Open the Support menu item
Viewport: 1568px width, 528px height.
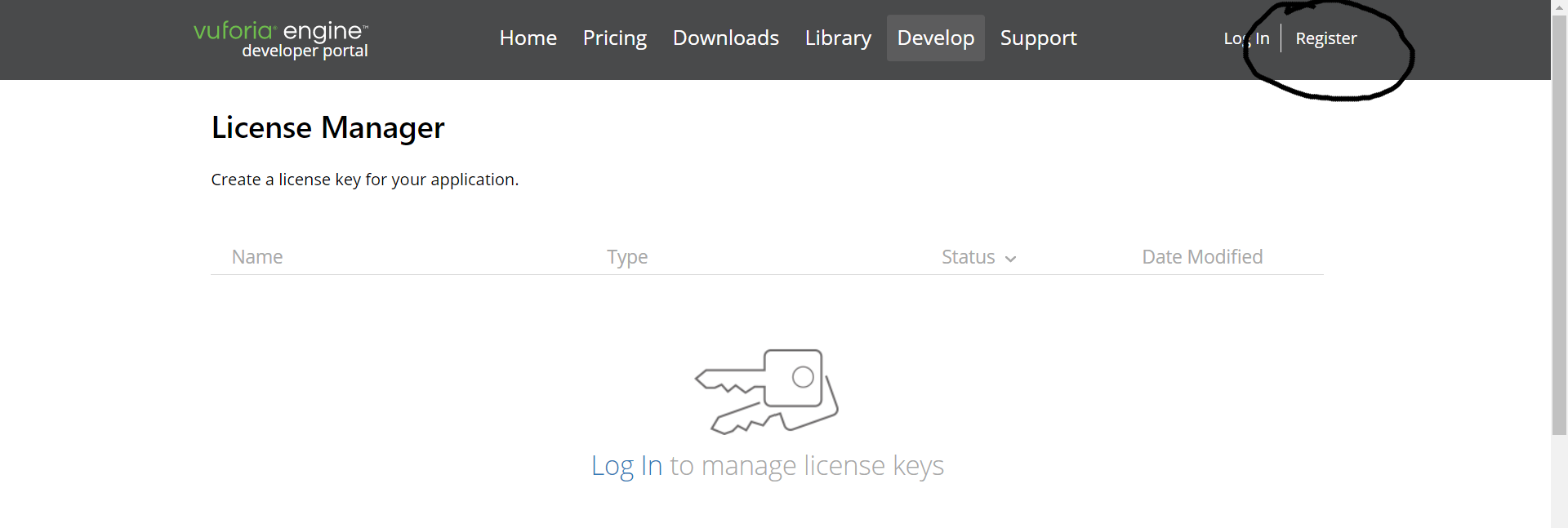tap(1038, 38)
